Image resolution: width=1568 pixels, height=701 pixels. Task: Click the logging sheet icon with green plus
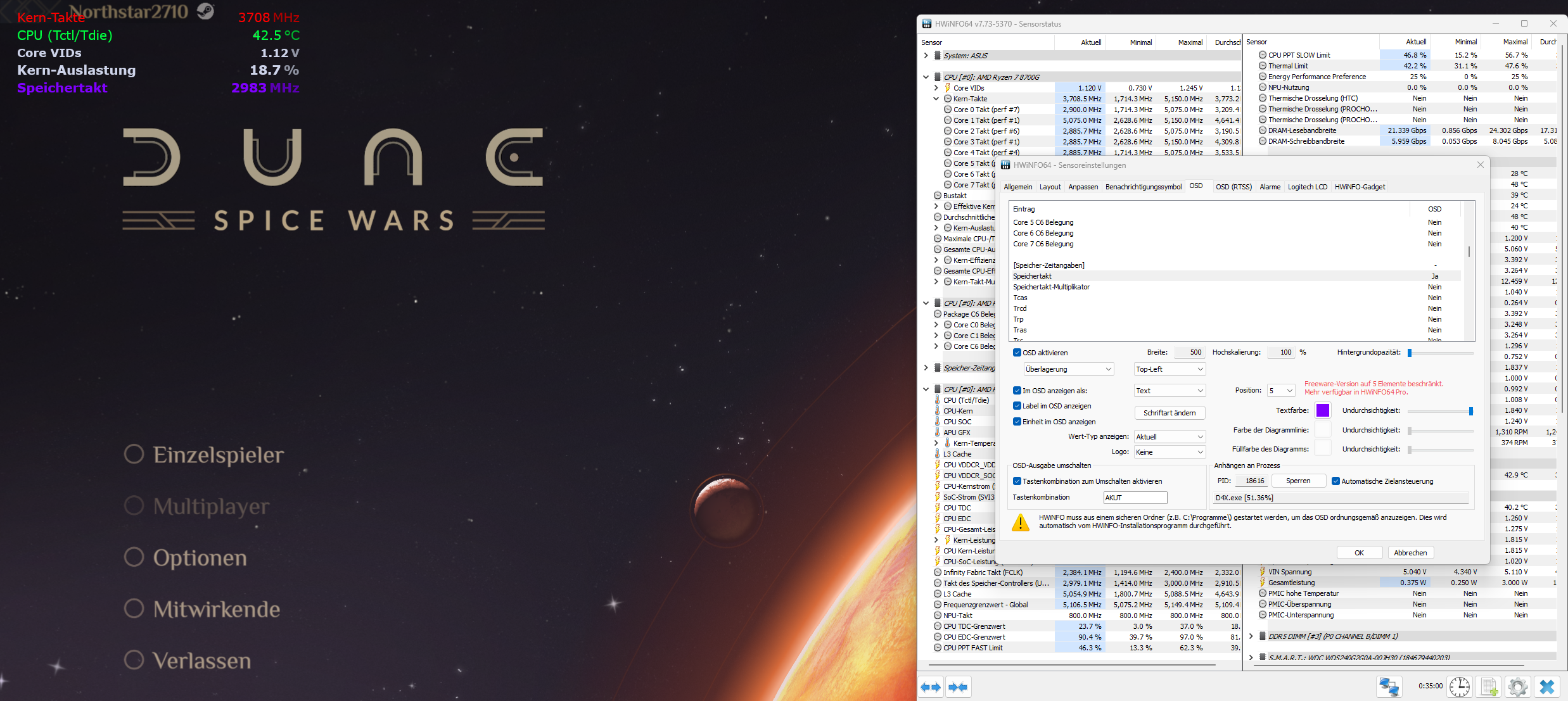pos(1489,686)
